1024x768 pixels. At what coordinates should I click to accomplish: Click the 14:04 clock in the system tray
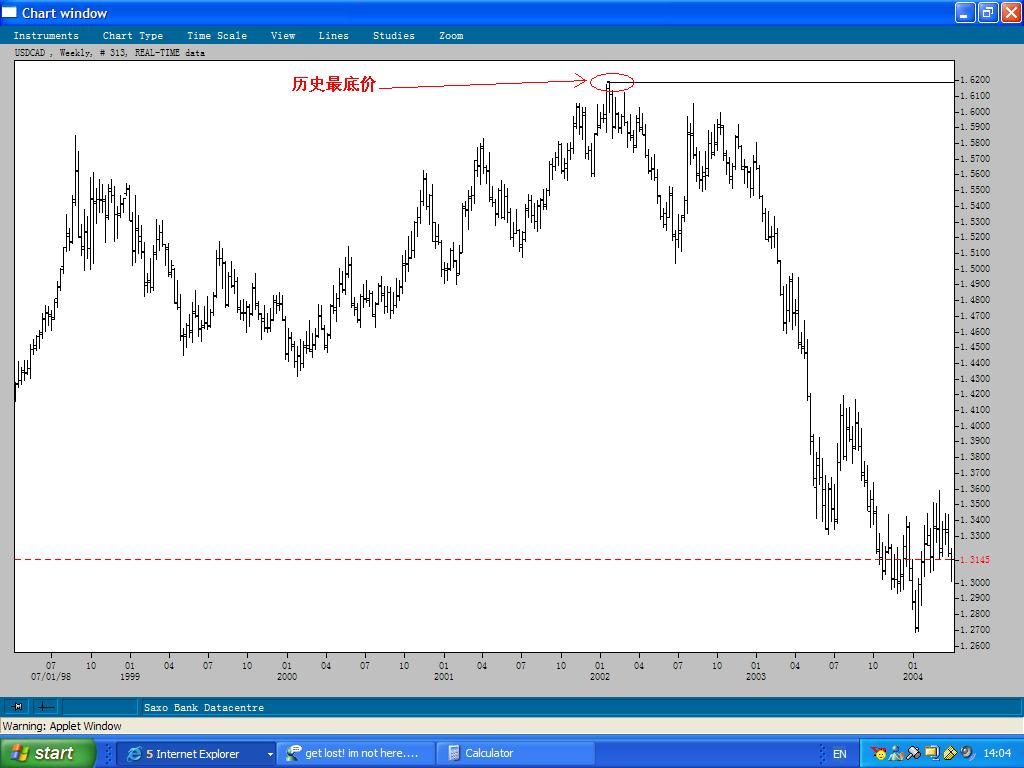997,754
